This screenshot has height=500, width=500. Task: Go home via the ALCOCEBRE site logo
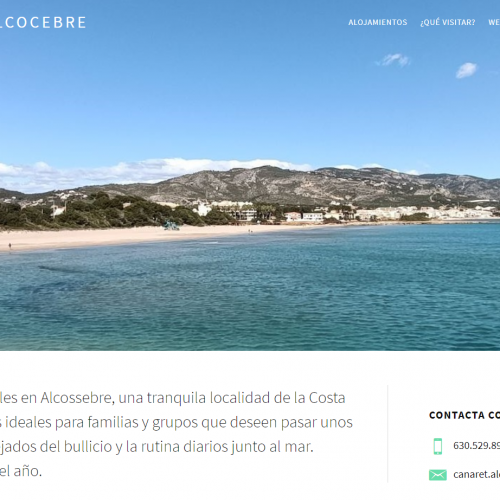tap(43, 23)
